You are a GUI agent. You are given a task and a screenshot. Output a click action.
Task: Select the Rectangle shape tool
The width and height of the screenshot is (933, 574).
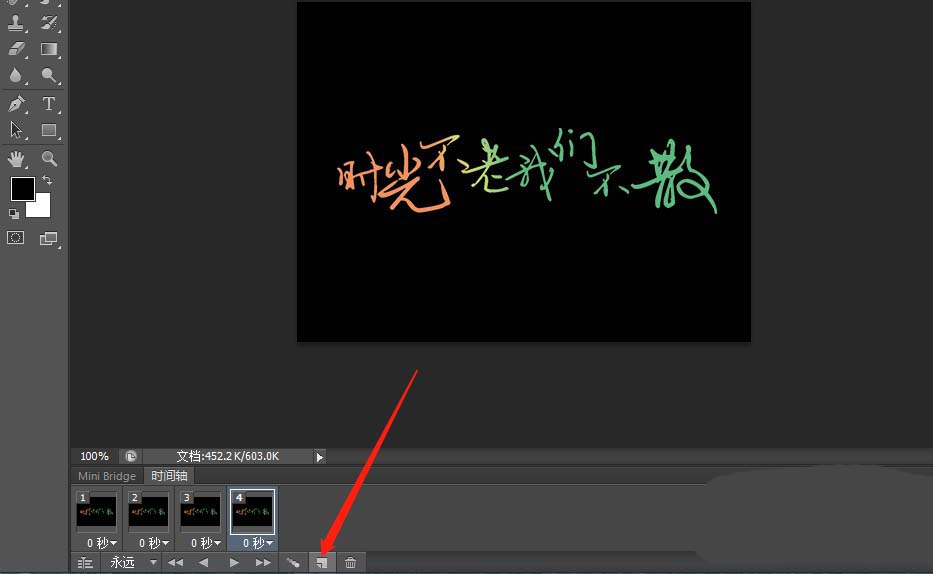click(49, 130)
